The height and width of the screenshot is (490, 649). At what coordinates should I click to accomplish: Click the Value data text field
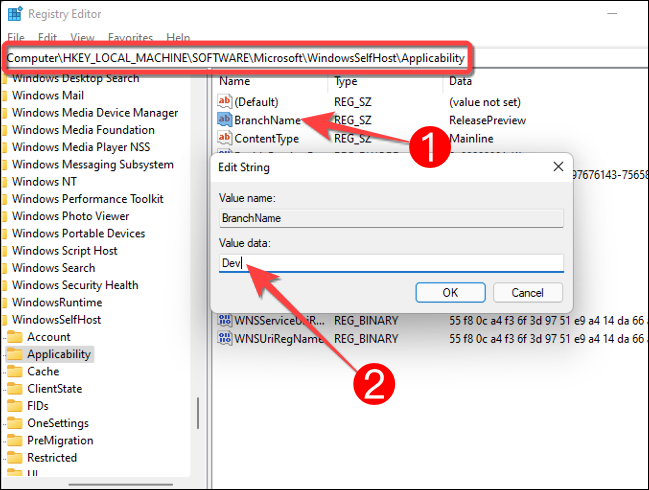tap(390, 263)
